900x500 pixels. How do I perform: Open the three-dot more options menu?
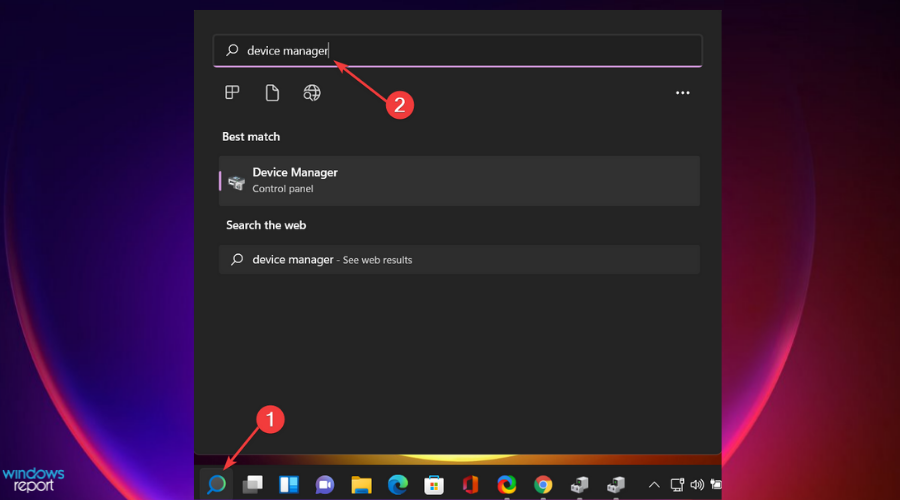pos(682,92)
